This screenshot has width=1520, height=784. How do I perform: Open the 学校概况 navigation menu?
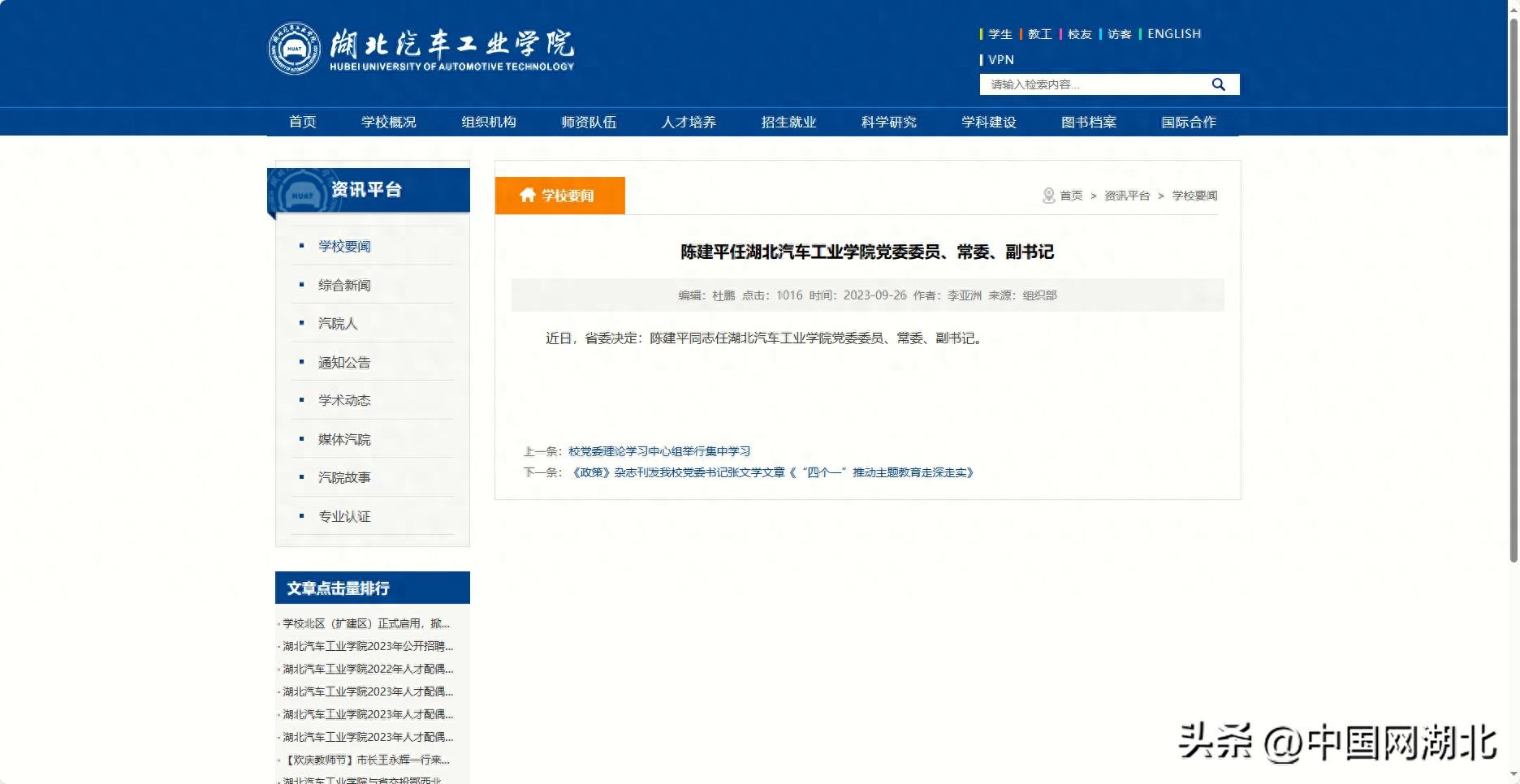coord(388,122)
